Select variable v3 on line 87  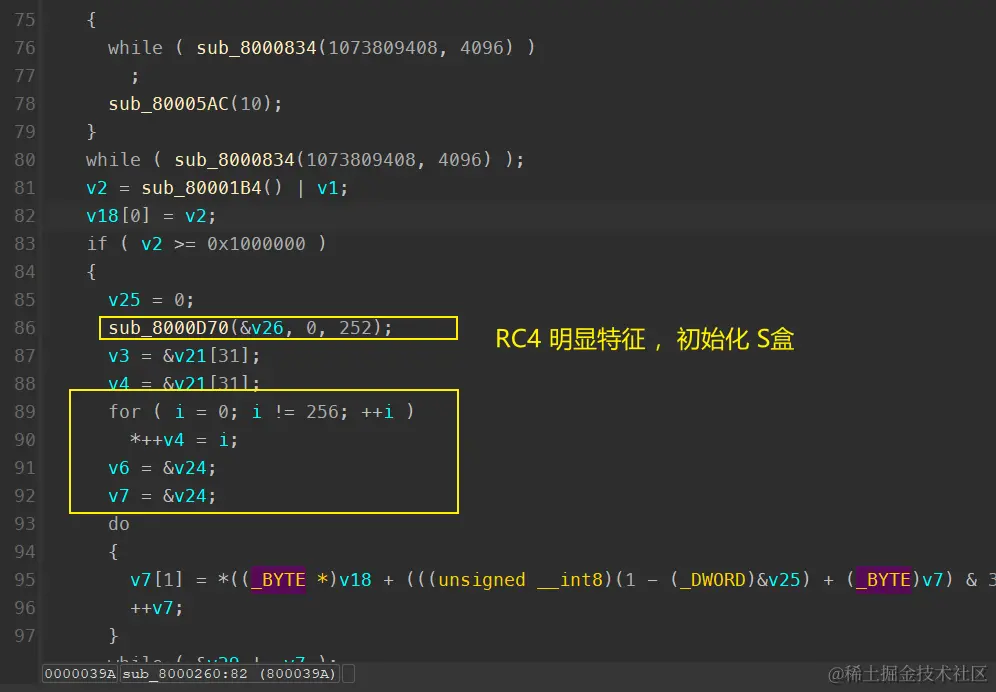119,355
